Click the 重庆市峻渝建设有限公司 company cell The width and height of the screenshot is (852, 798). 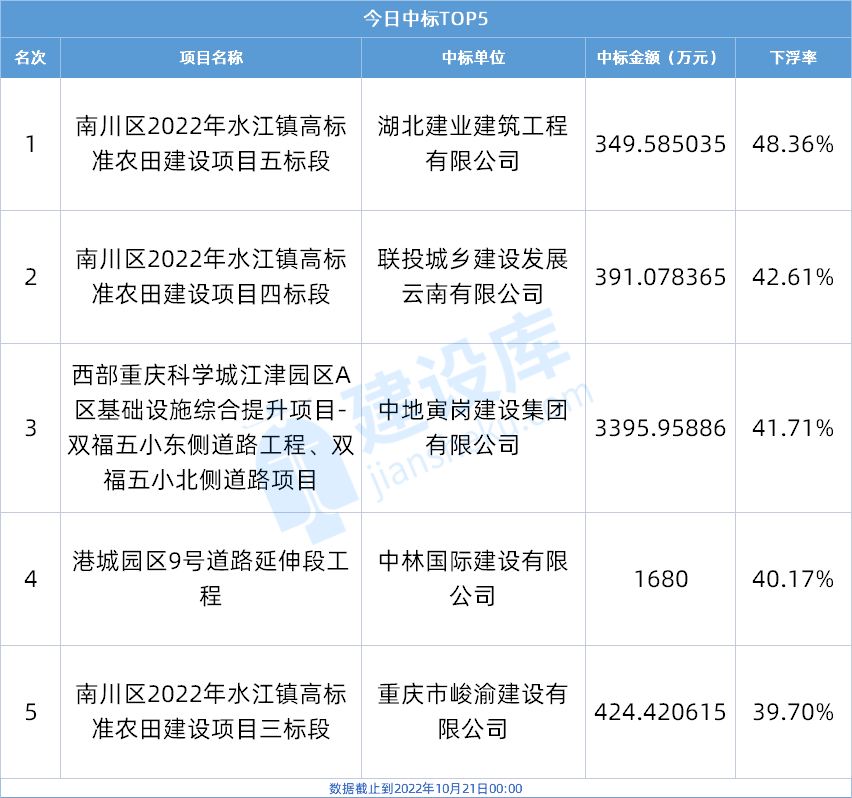pyautogui.click(x=473, y=712)
